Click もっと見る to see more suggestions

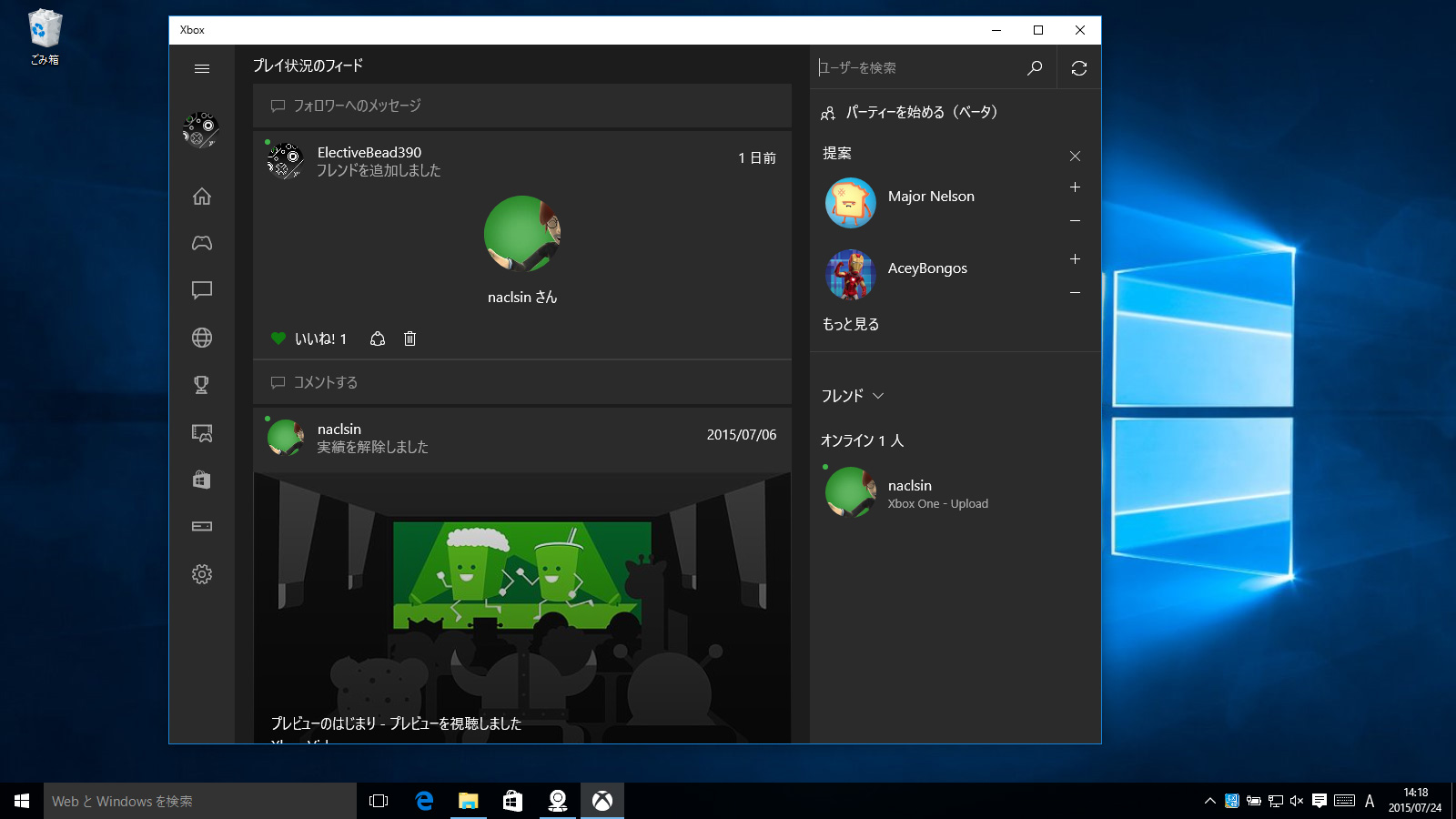pos(851,324)
